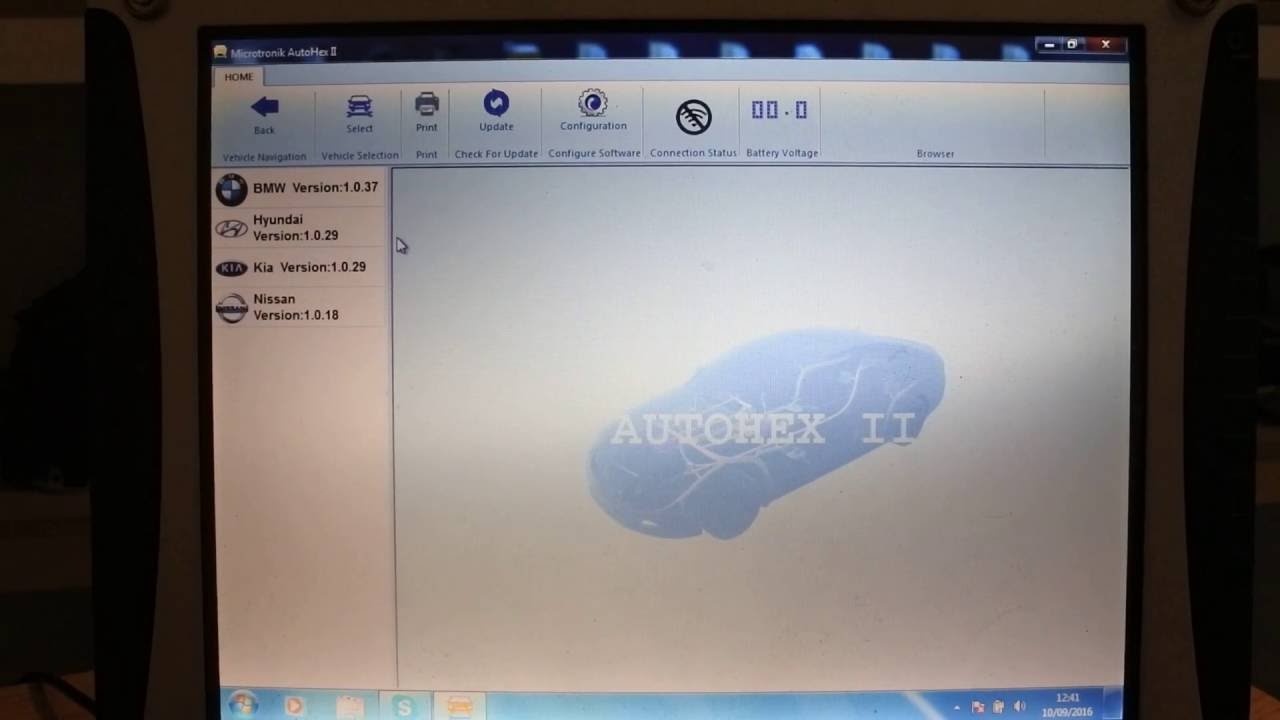
Task: Click the Vehicle Selection label
Action: 360,156
